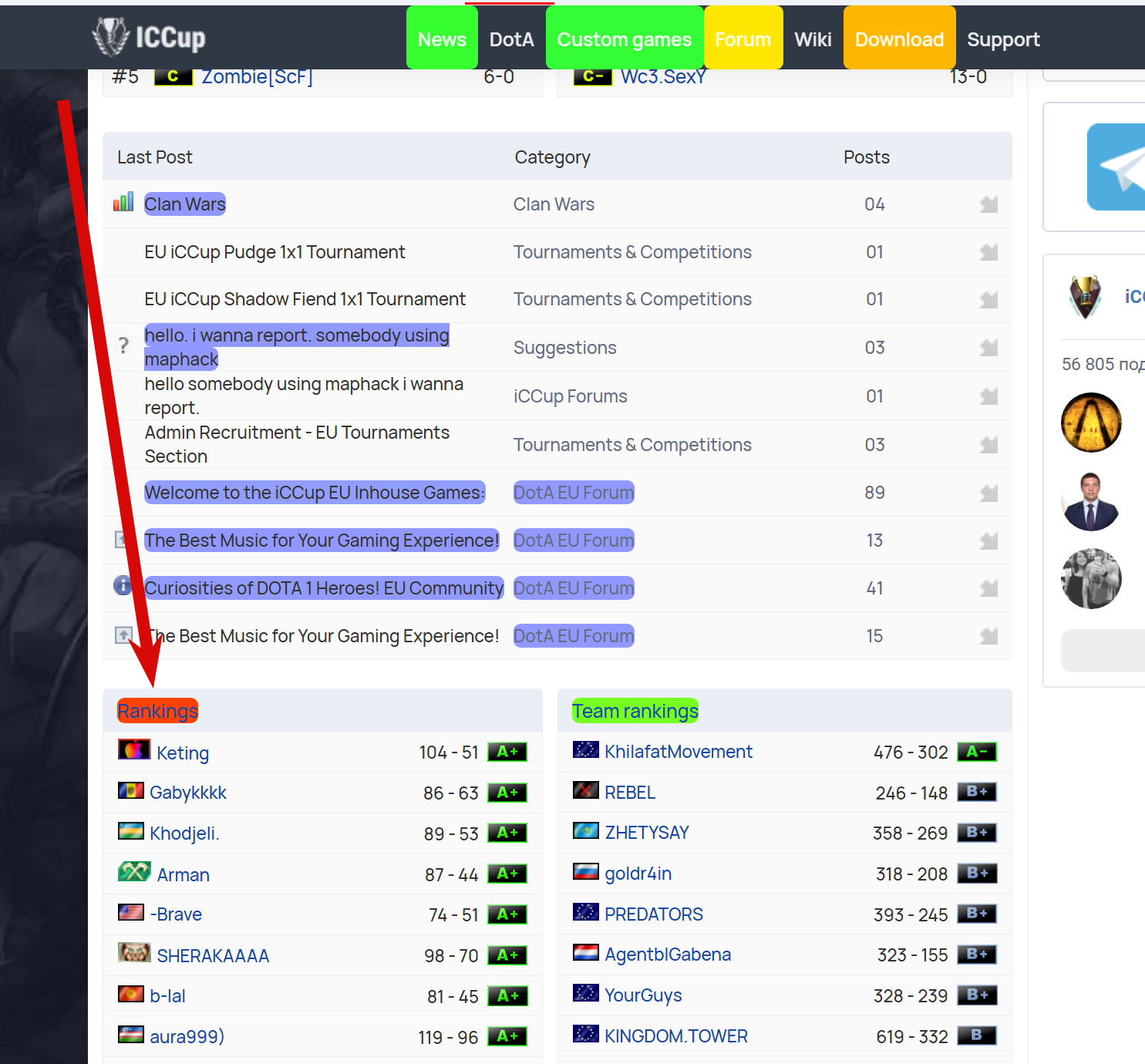Open EU iCCup Shadow Fiend 1x1 Tournament post
This screenshot has height=1064, width=1145.
[305, 299]
